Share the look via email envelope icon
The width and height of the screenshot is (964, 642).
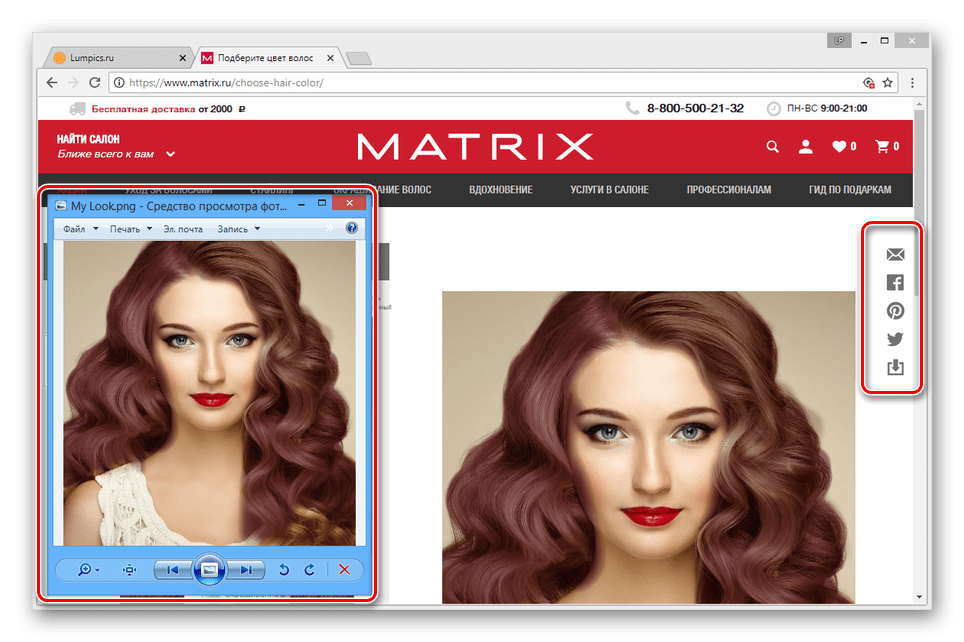click(x=895, y=255)
